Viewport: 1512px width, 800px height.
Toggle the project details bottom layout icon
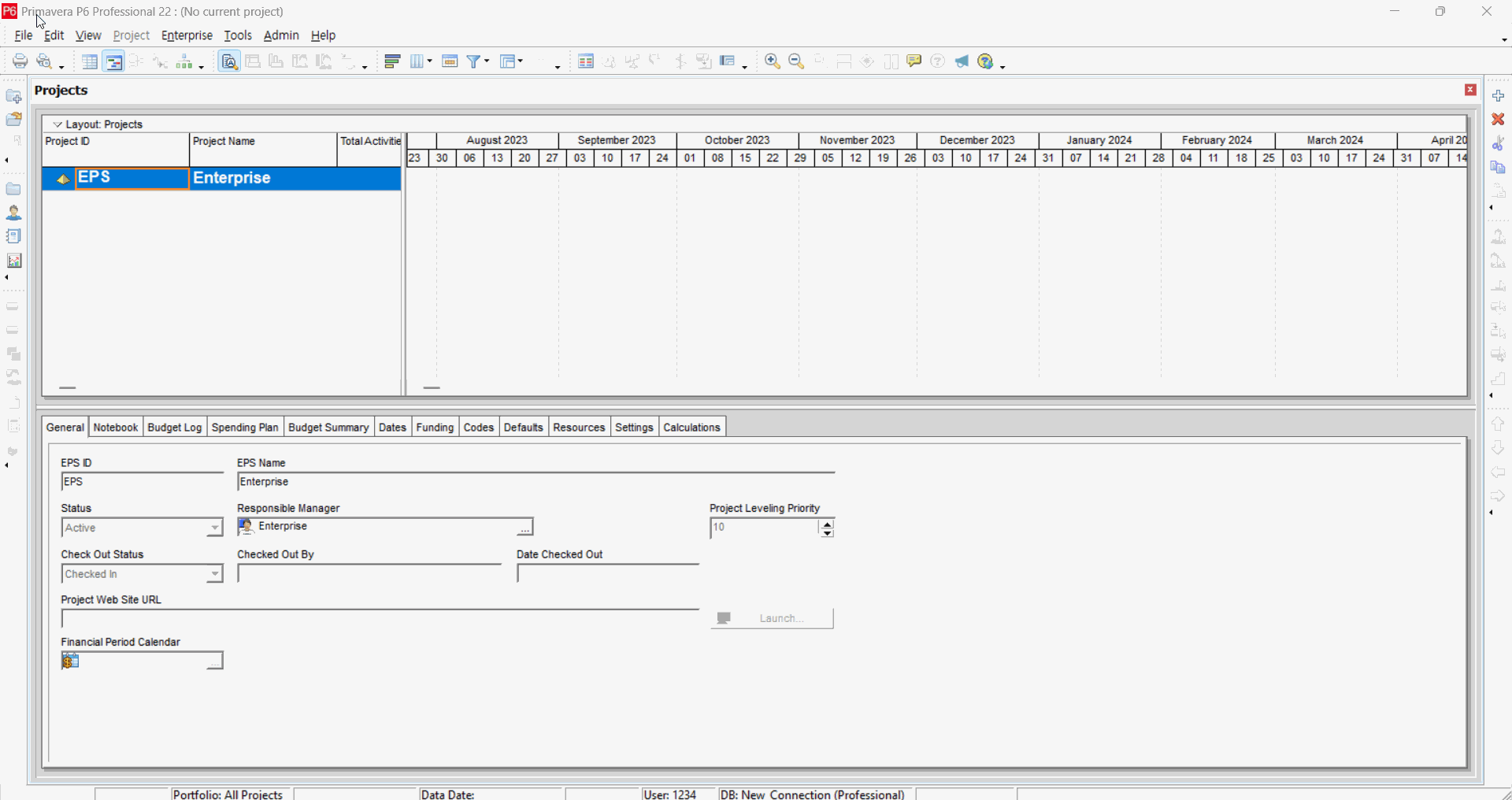tap(229, 61)
